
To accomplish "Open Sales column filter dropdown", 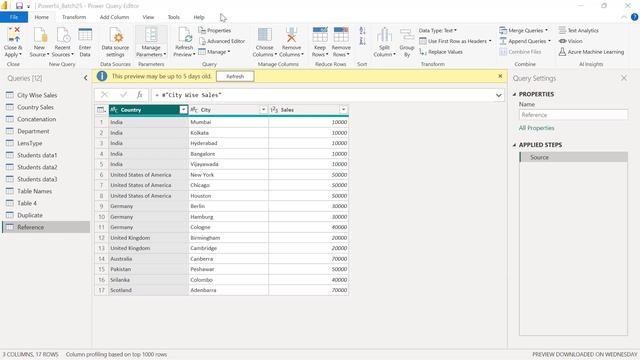I will [x=343, y=110].
